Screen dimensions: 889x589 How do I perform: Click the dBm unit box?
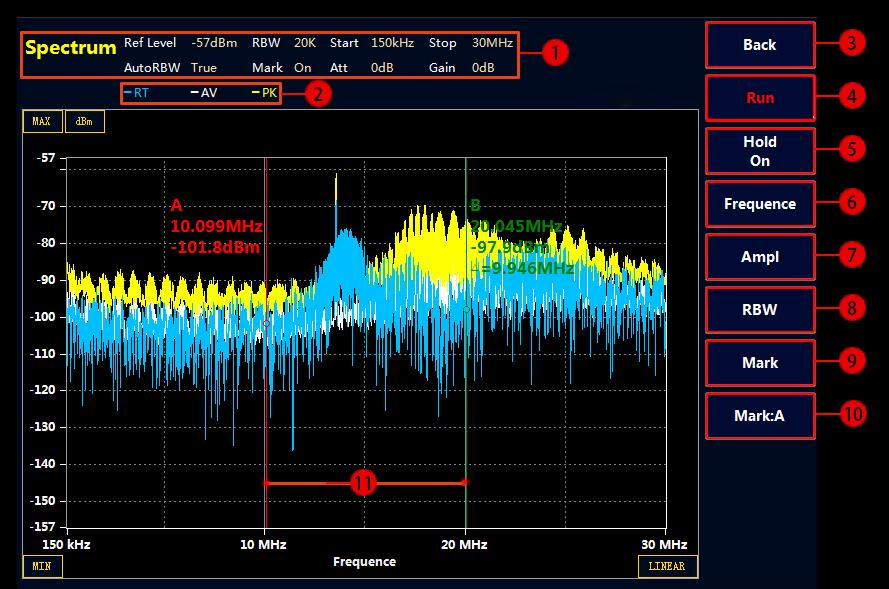click(84, 122)
